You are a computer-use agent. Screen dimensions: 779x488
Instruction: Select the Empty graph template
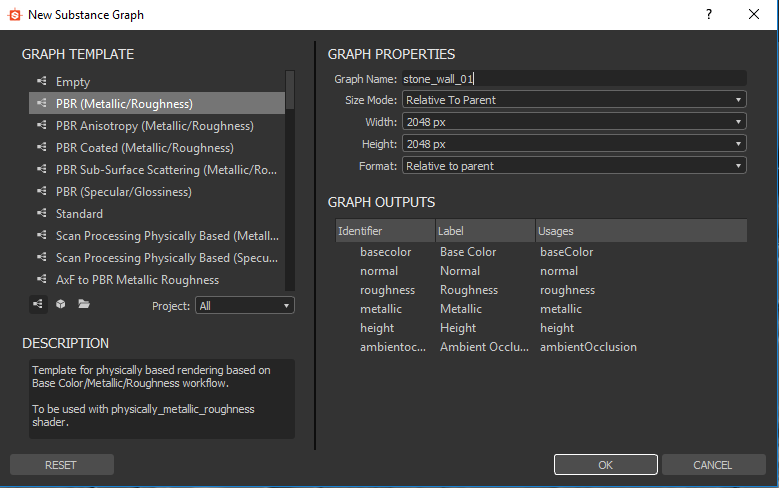click(157, 81)
